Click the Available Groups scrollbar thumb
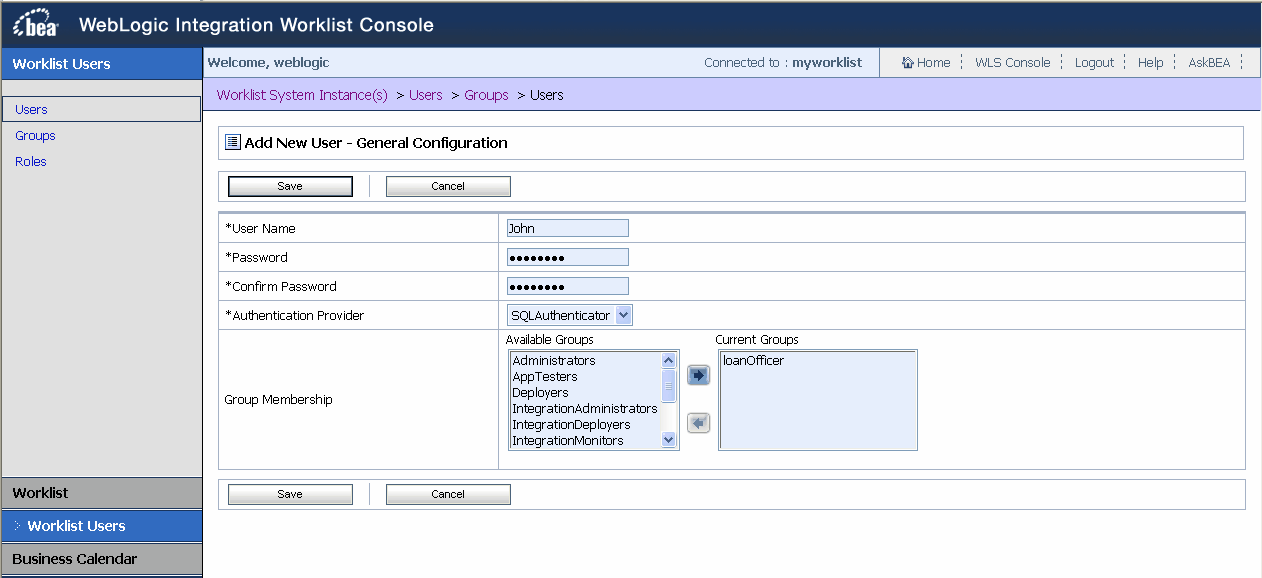Screen dimensions: 1262x578 click(x=669, y=385)
